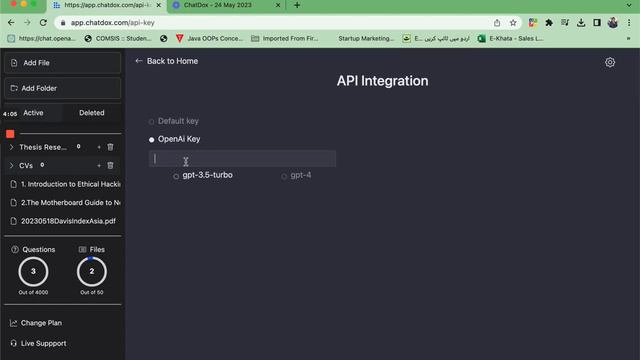Open the Startup Marketing... bookmark
640x360 pixels.
click(366, 38)
